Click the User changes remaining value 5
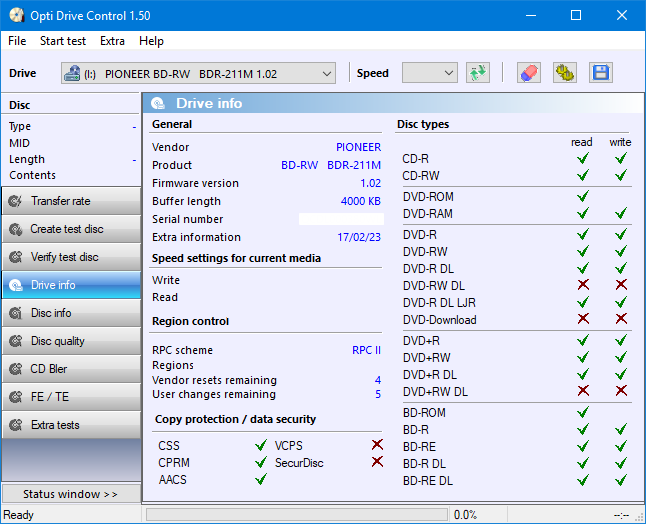Viewport: 646px width, 524px height. click(x=378, y=394)
